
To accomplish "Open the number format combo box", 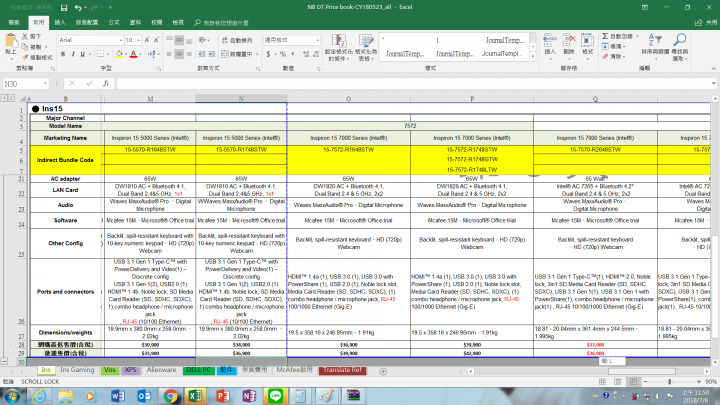I will click(292, 40).
